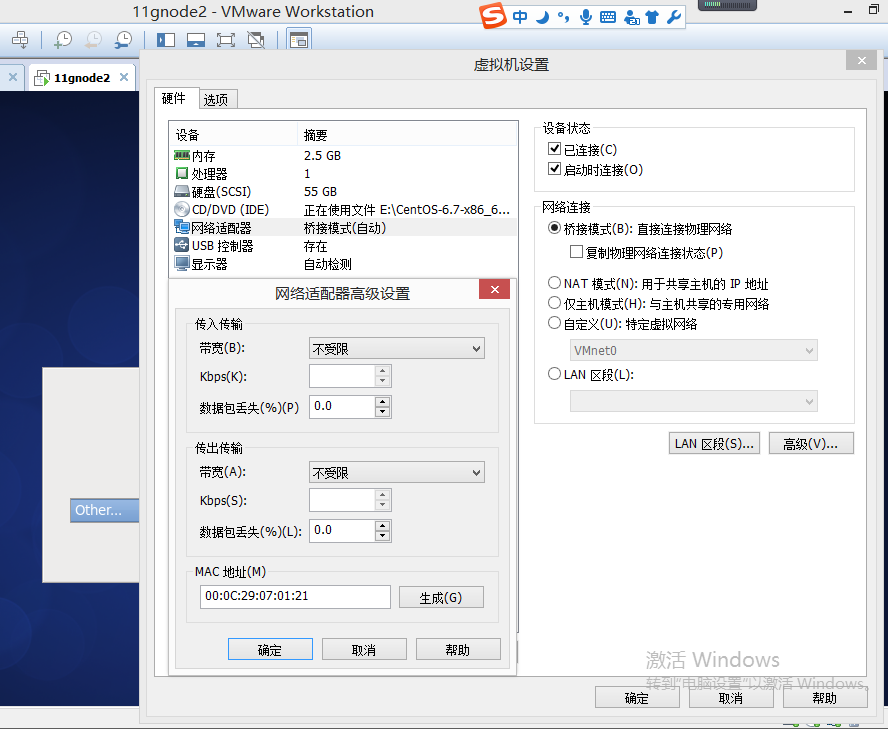Decrease incoming 数据包丢失(%)(P) value
Image resolution: width=888 pixels, height=729 pixels.
tap(383, 412)
